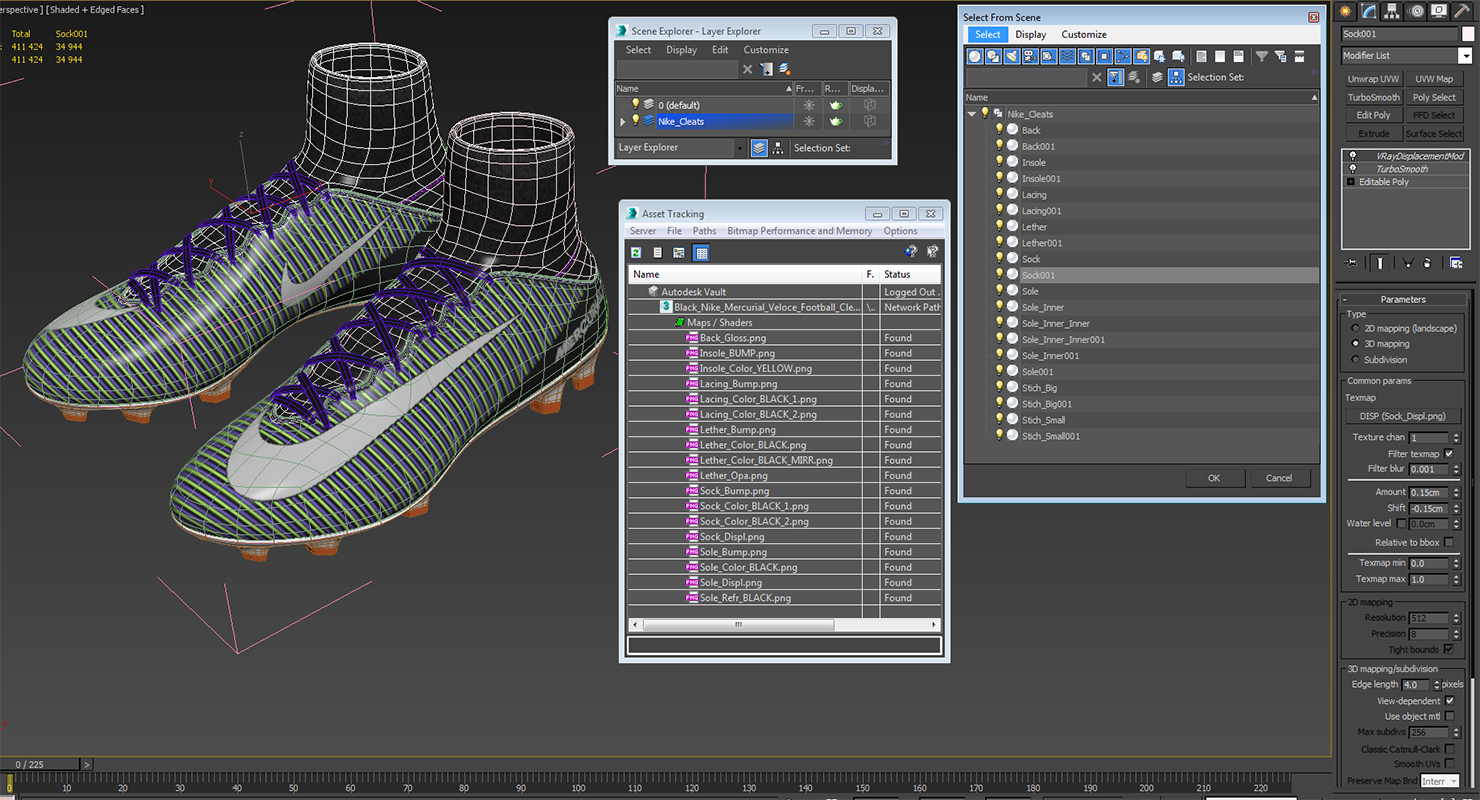Collapse the Nike_Cleats tree in Select From Scene
This screenshot has width=1480, height=800.
click(x=971, y=114)
